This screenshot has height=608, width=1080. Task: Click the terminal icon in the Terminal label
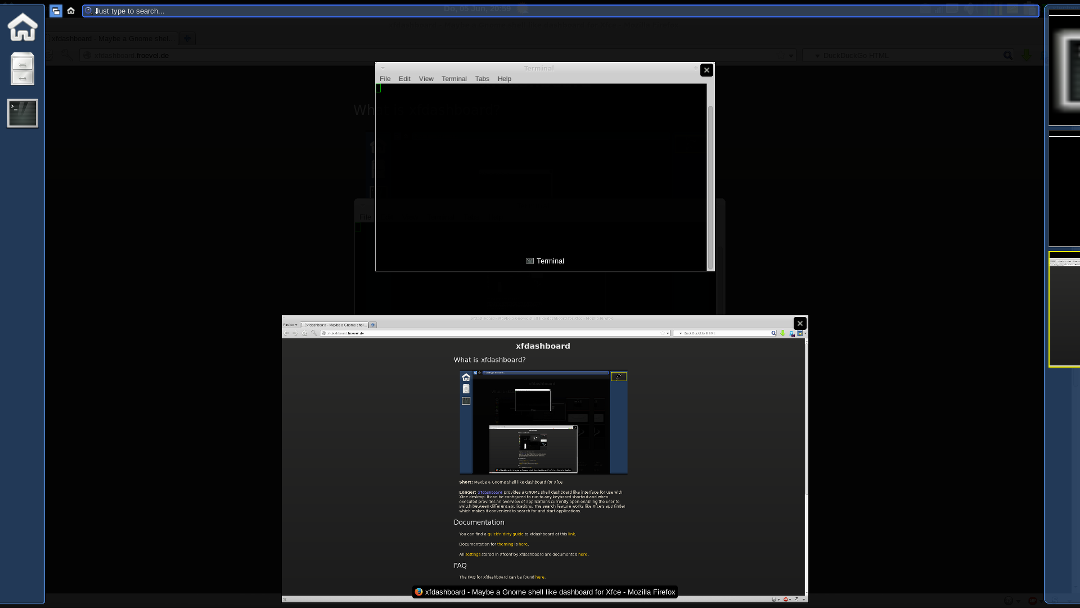[x=529, y=261]
